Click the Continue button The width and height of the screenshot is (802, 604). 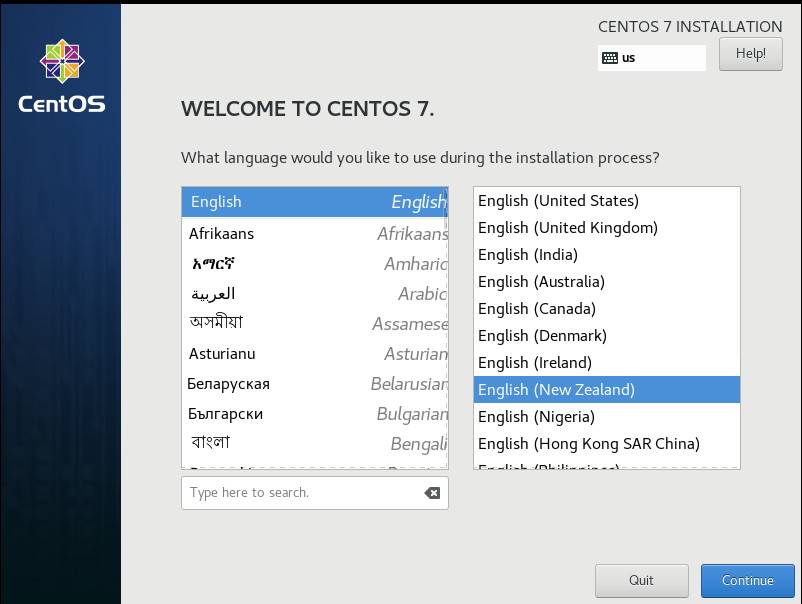[747, 580]
